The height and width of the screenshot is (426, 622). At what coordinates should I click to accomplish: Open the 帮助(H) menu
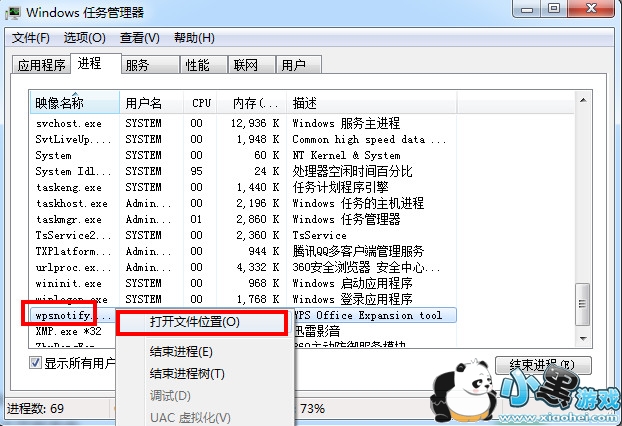tap(194, 38)
